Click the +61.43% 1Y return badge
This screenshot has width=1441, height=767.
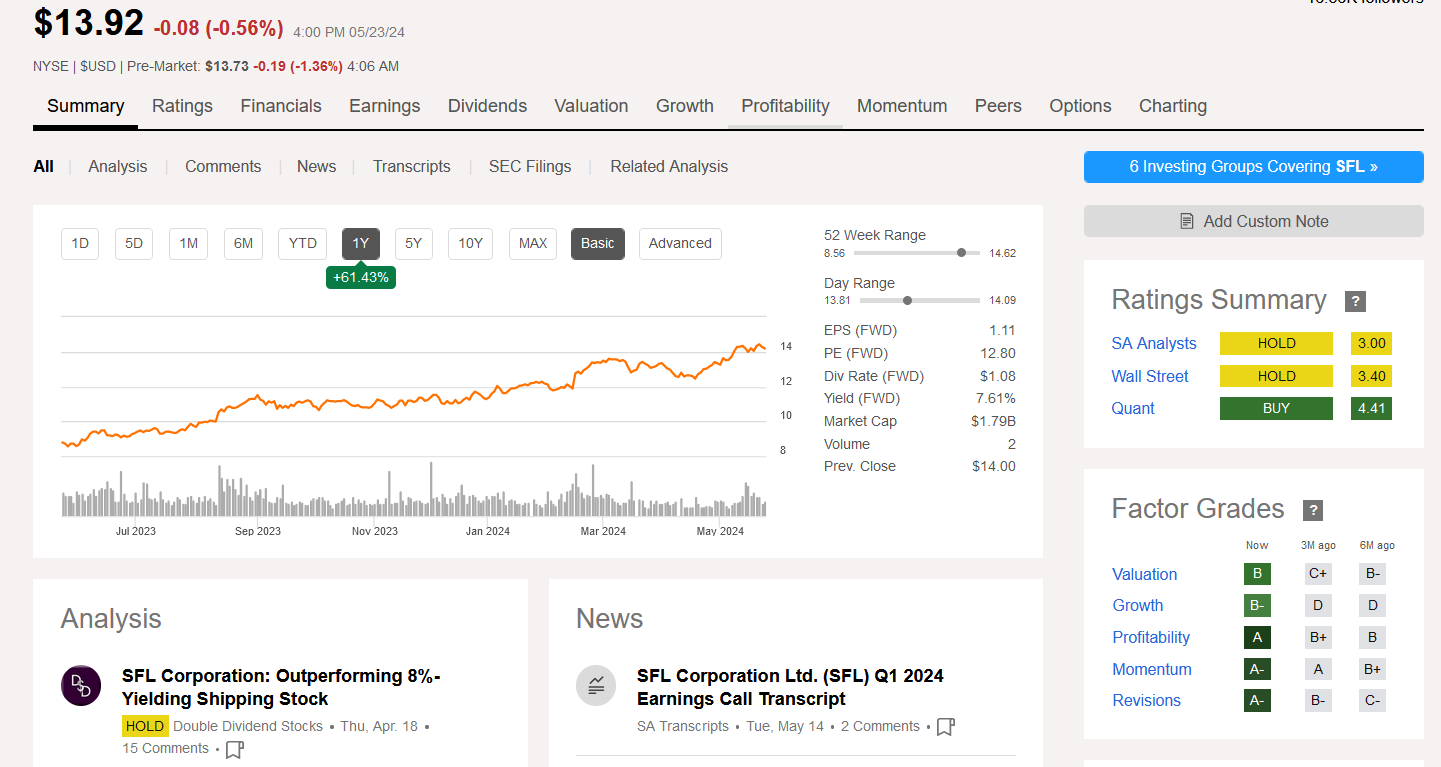click(361, 277)
